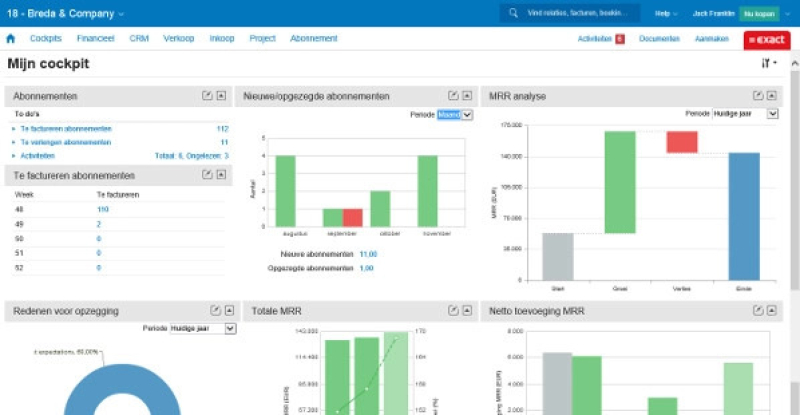The width and height of the screenshot is (800, 415).
Task: Open the Cockpits menu
Action: 46,38
